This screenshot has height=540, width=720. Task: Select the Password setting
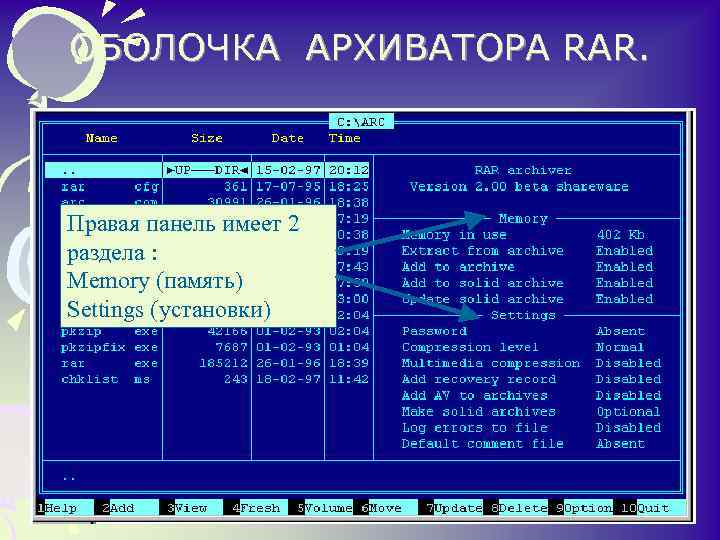point(434,331)
